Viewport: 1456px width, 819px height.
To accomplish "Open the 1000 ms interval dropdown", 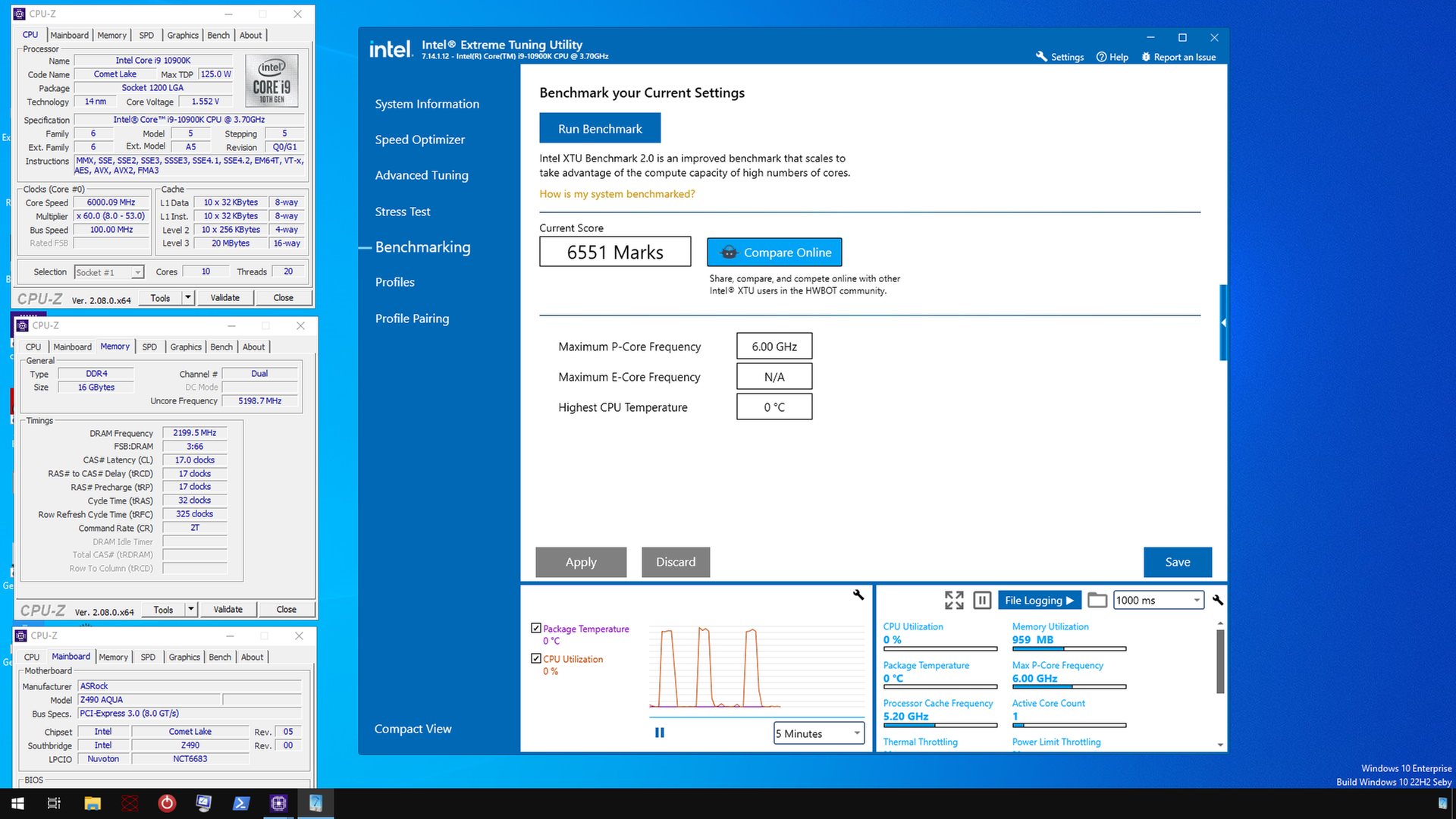I will coord(1159,600).
